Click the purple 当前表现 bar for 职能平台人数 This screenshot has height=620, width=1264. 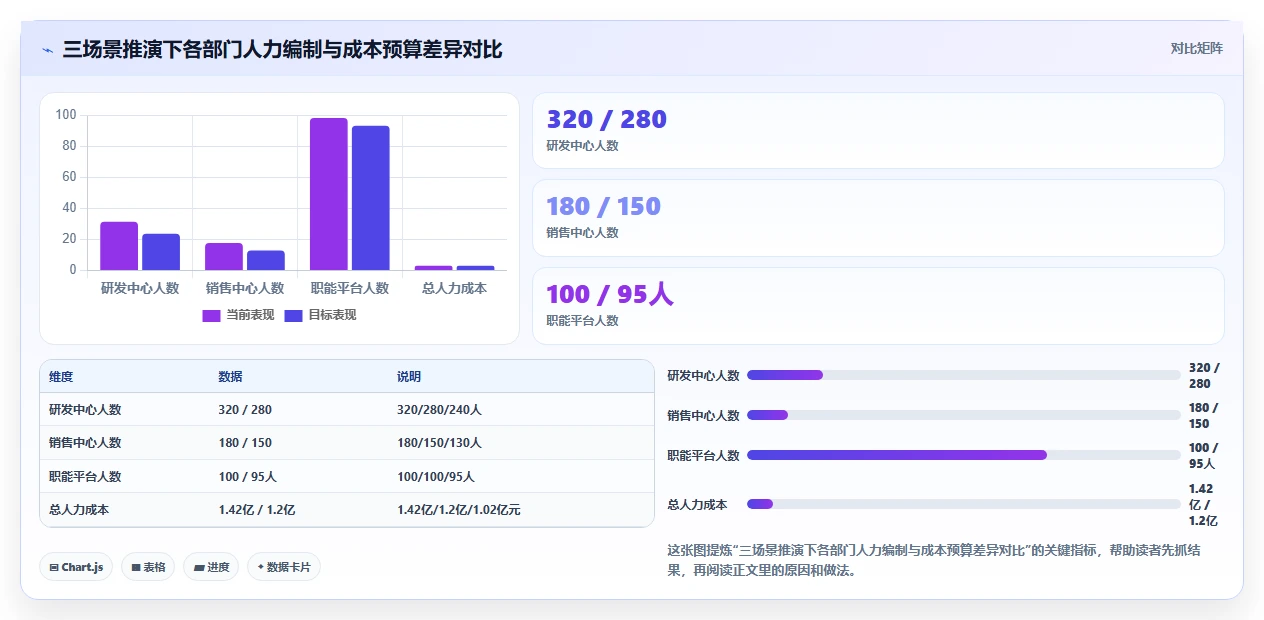(329, 194)
